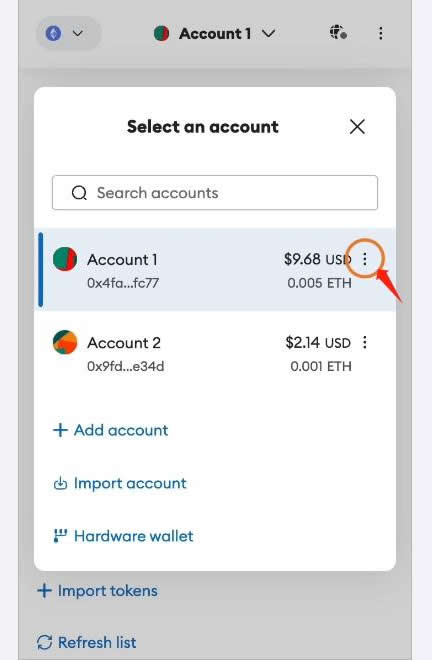
Task: Click the Import tokens link
Action: (x=97, y=591)
